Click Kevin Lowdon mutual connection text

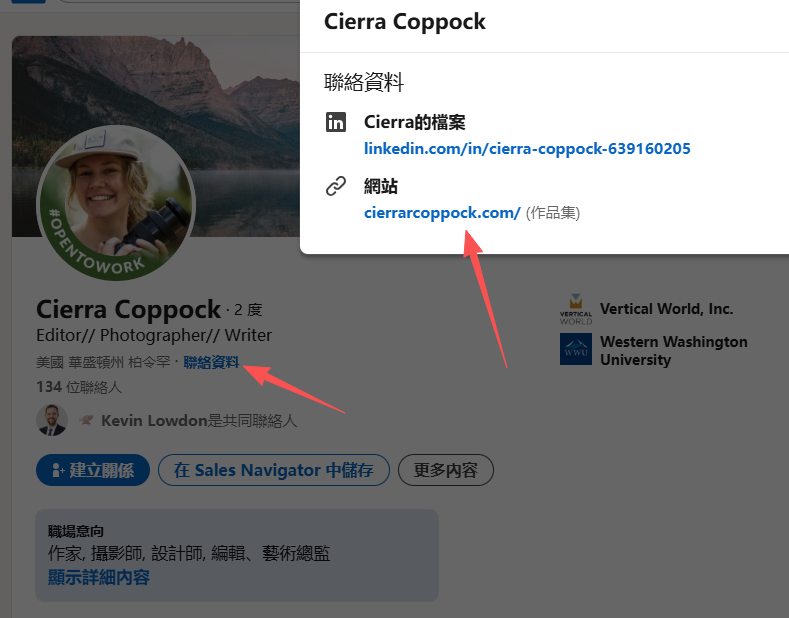[x=199, y=421]
